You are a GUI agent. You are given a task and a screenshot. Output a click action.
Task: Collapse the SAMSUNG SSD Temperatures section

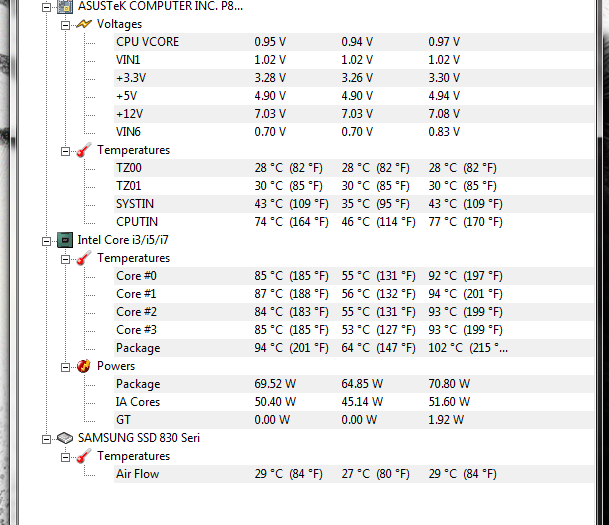point(65,457)
